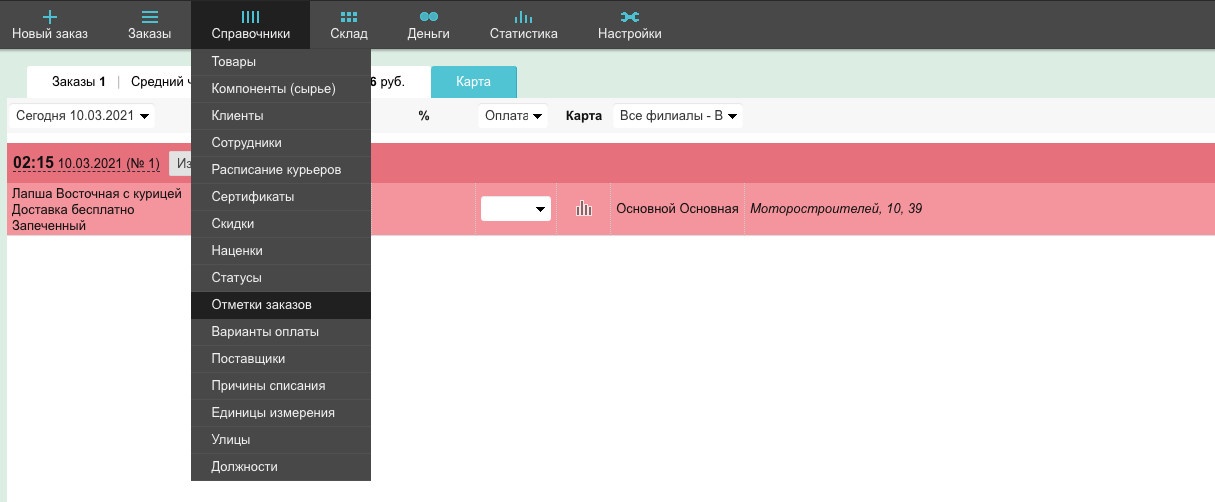Expand the Сегодня 10.03.2021 date dropdown
This screenshot has height=502, width=1215.
pos(84,116)
